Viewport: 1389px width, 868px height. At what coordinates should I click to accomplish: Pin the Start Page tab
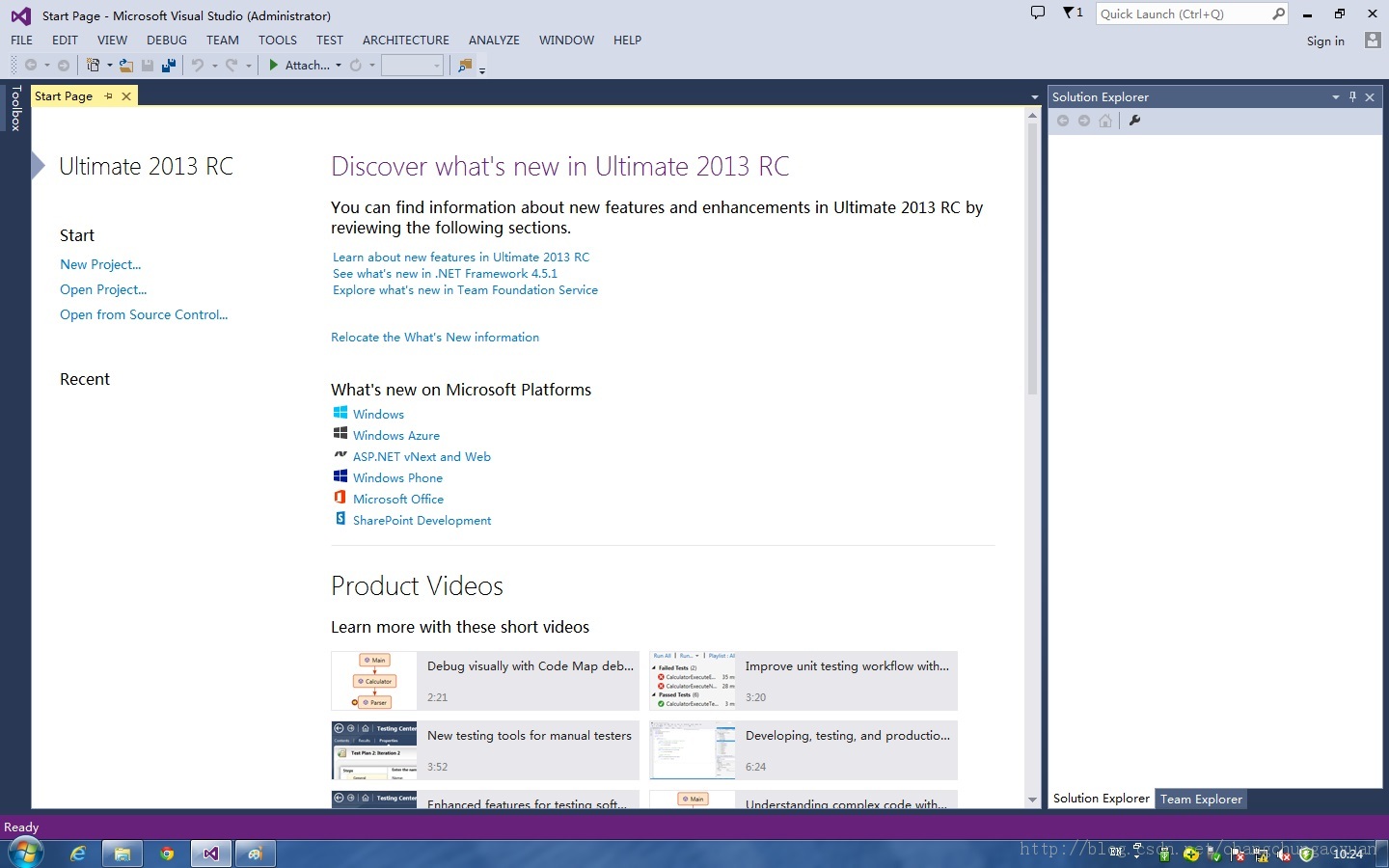[109, 96]
